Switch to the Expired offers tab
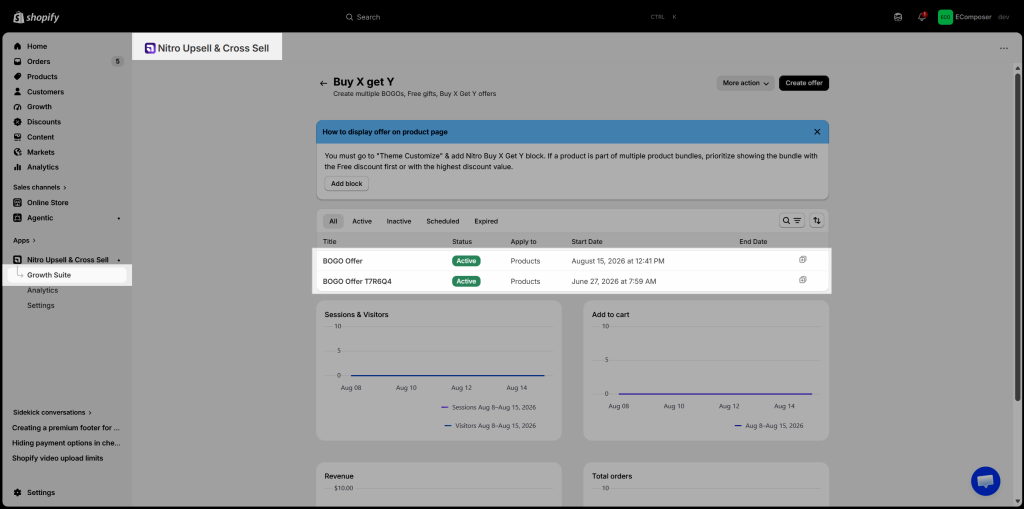 coord(486,222)
